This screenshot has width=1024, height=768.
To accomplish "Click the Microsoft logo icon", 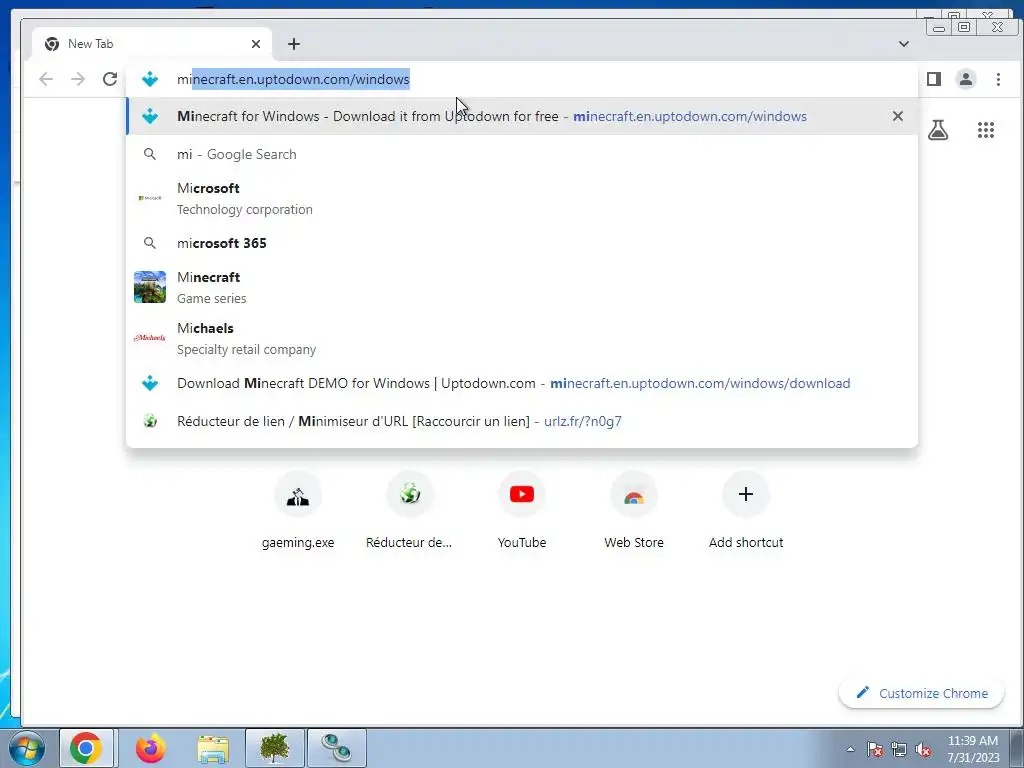I will (x=150, y=198).
